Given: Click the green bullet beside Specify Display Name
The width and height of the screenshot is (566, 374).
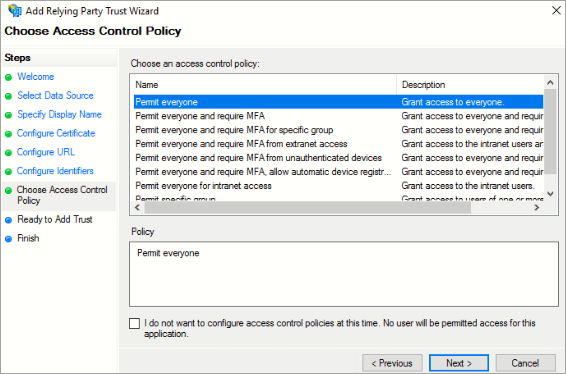Looking at the screenshot, I should pos(9,115).
